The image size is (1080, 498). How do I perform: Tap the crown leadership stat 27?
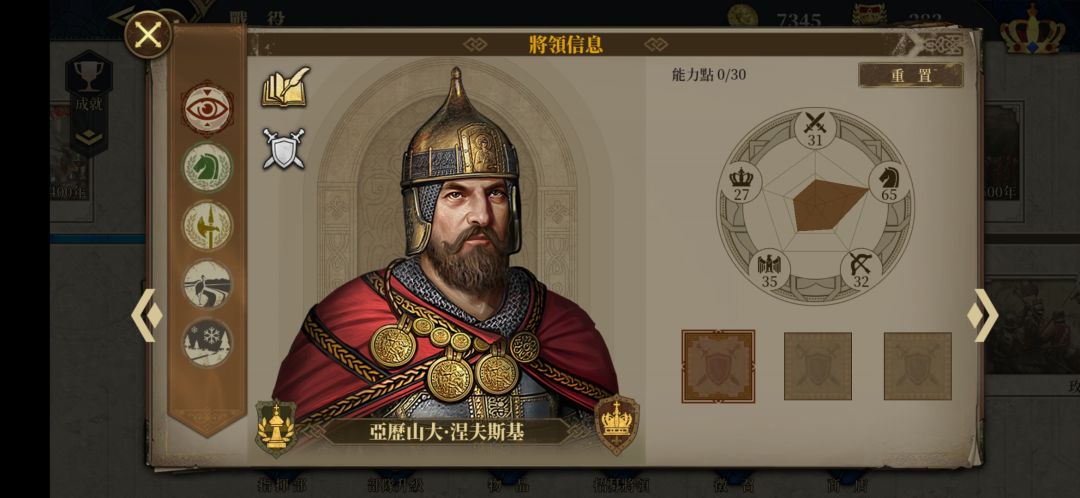coord(741,183)
